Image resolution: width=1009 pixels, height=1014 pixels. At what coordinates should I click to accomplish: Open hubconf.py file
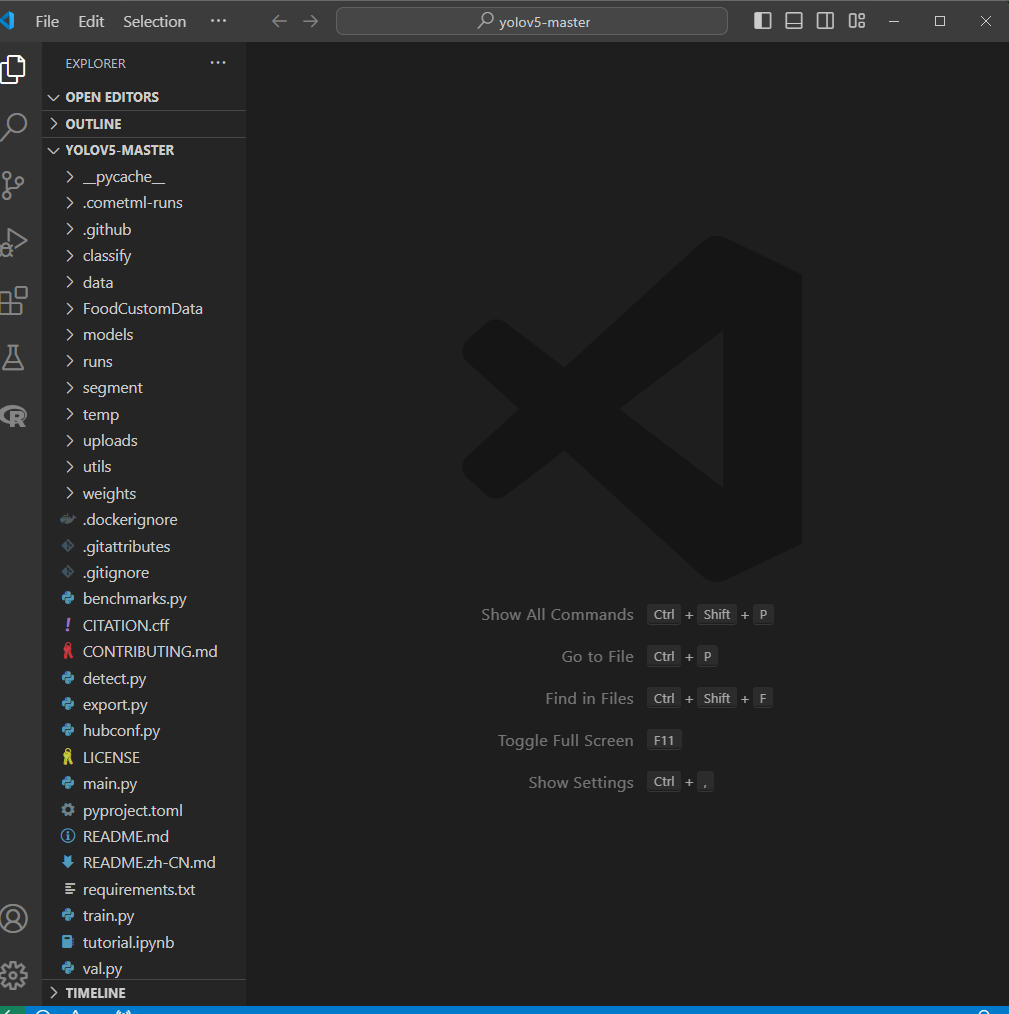coord(144,730)
